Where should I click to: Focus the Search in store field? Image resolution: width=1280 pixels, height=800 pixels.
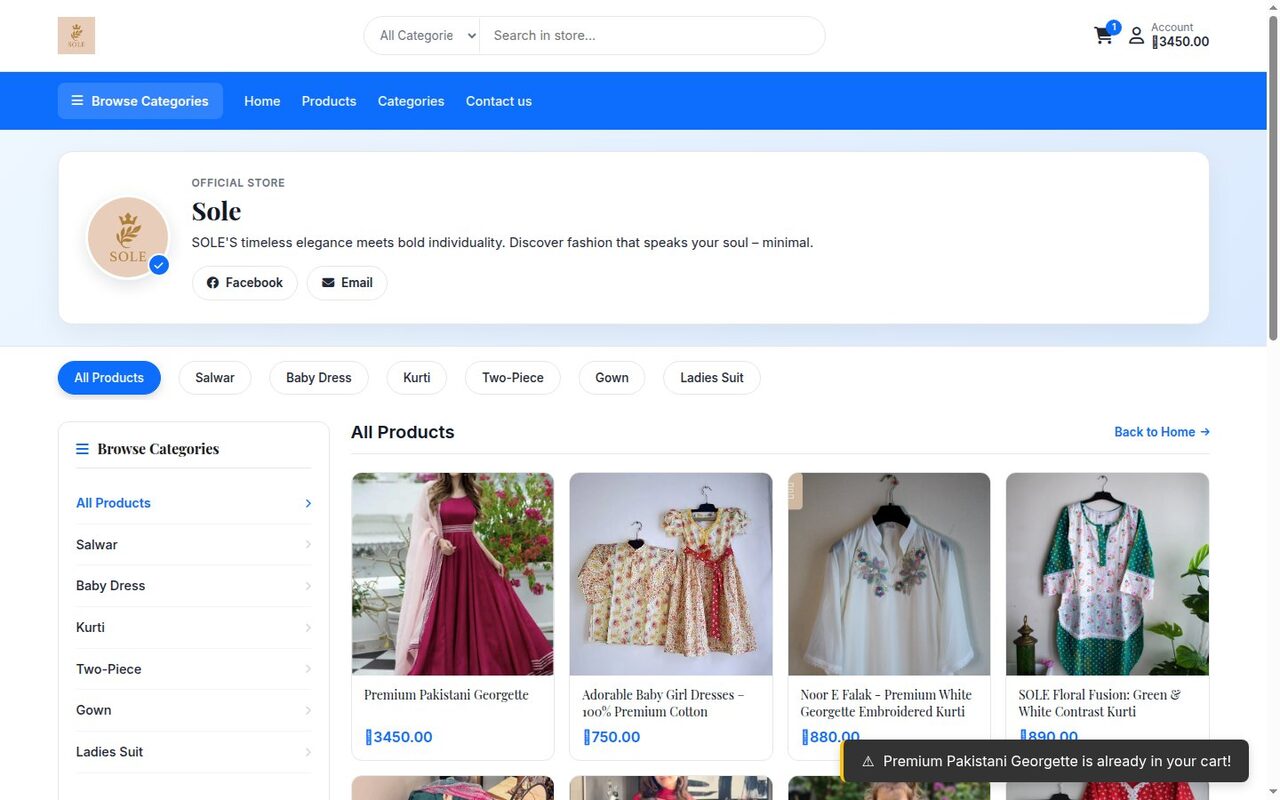652,35
